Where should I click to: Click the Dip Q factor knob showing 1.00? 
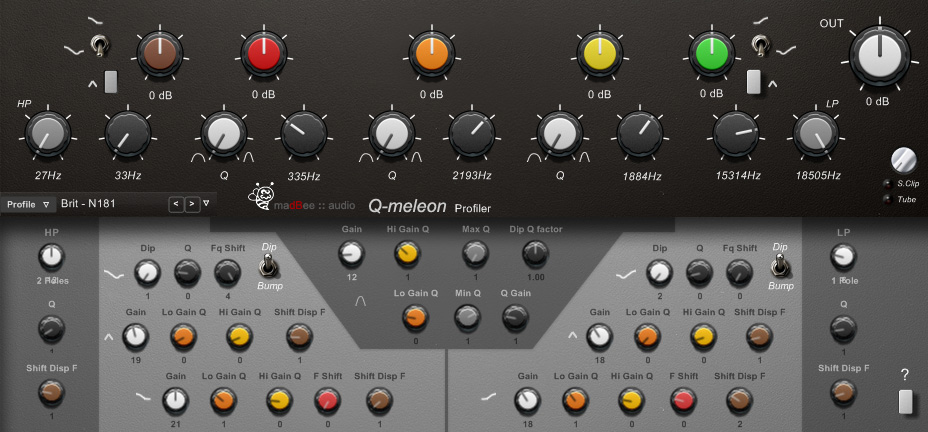click(x=535, y=253)
